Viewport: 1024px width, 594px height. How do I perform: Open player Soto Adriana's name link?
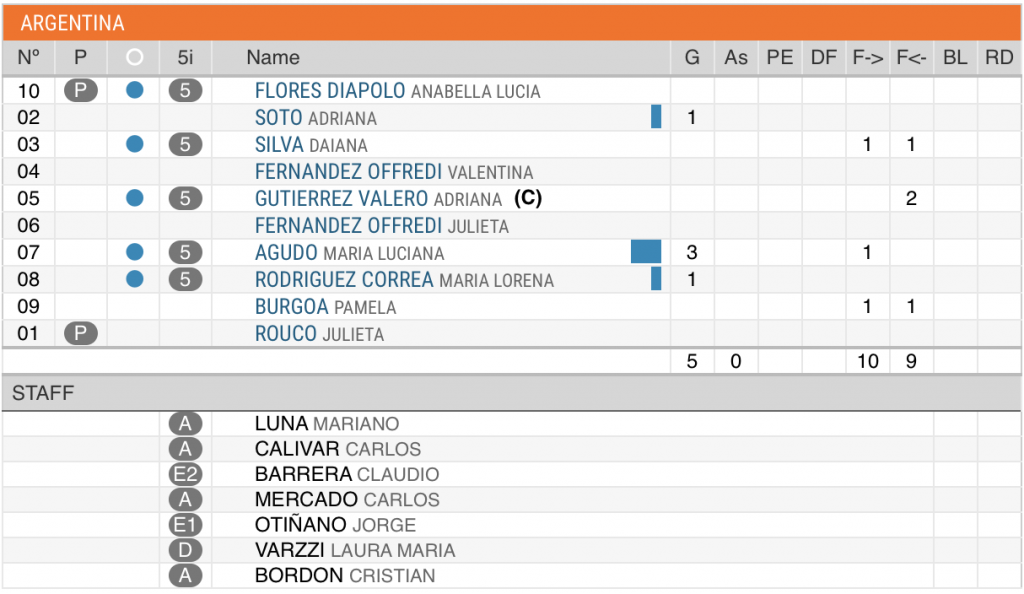click(315, 117)
